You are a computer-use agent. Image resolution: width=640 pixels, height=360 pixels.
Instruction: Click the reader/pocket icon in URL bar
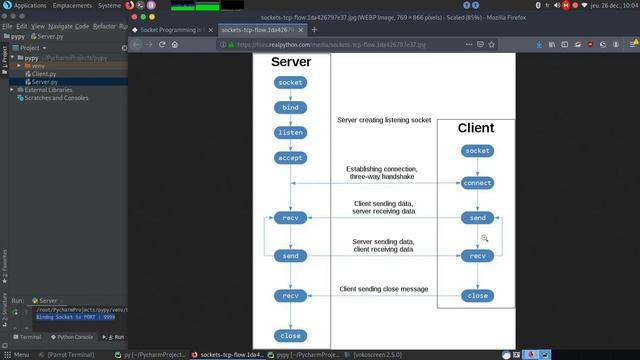[480, 44]
